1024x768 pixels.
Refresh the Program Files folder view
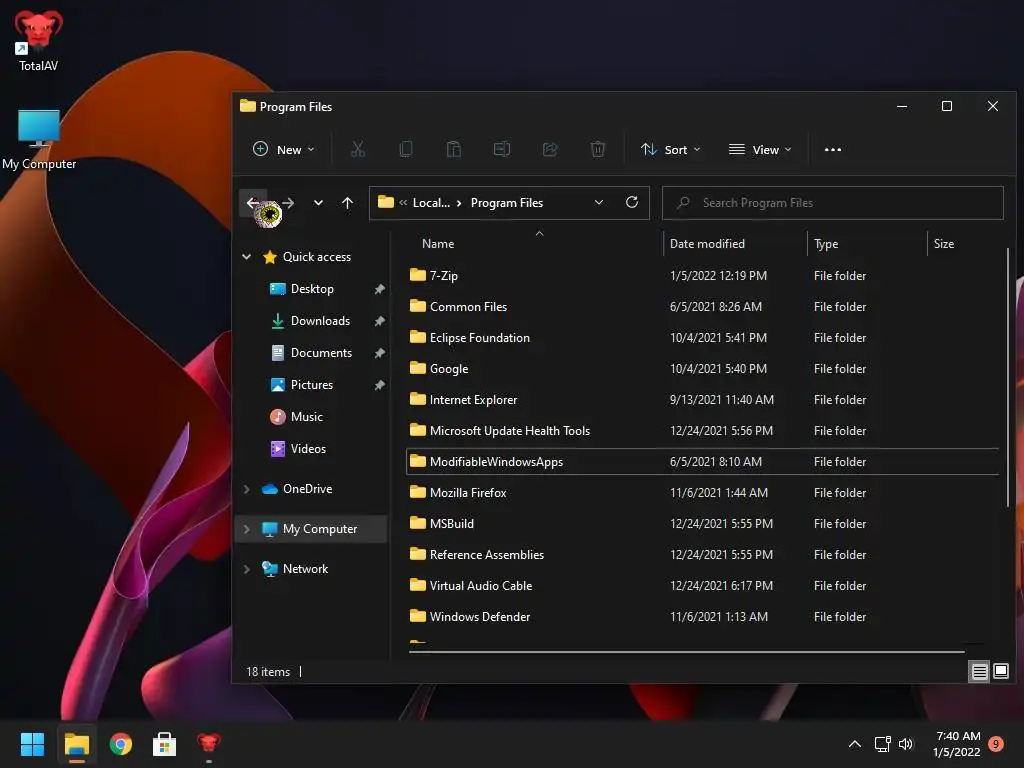click(x=632, y=202)
